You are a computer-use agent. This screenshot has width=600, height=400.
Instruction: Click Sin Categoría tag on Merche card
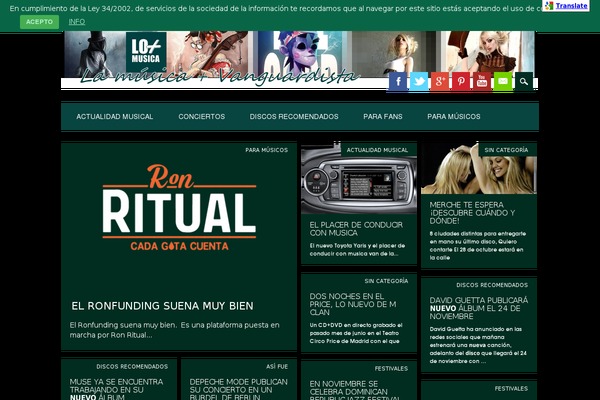[506, 150]
